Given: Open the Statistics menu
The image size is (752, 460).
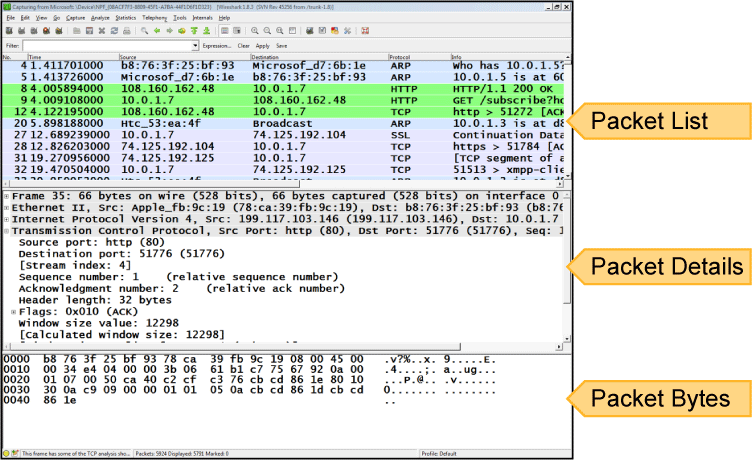Looking at the screenshot, I should 125,18.
